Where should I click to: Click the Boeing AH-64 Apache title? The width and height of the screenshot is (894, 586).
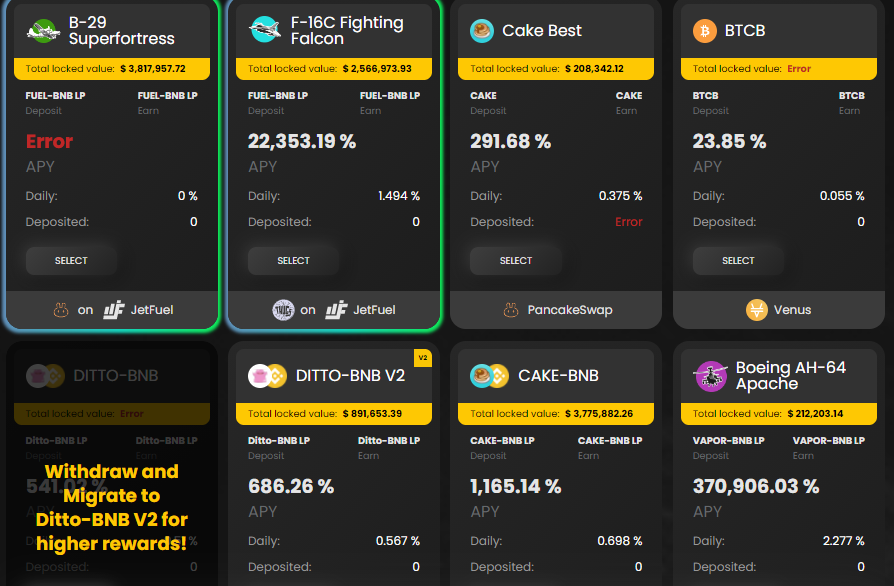[x=790, y=376]
